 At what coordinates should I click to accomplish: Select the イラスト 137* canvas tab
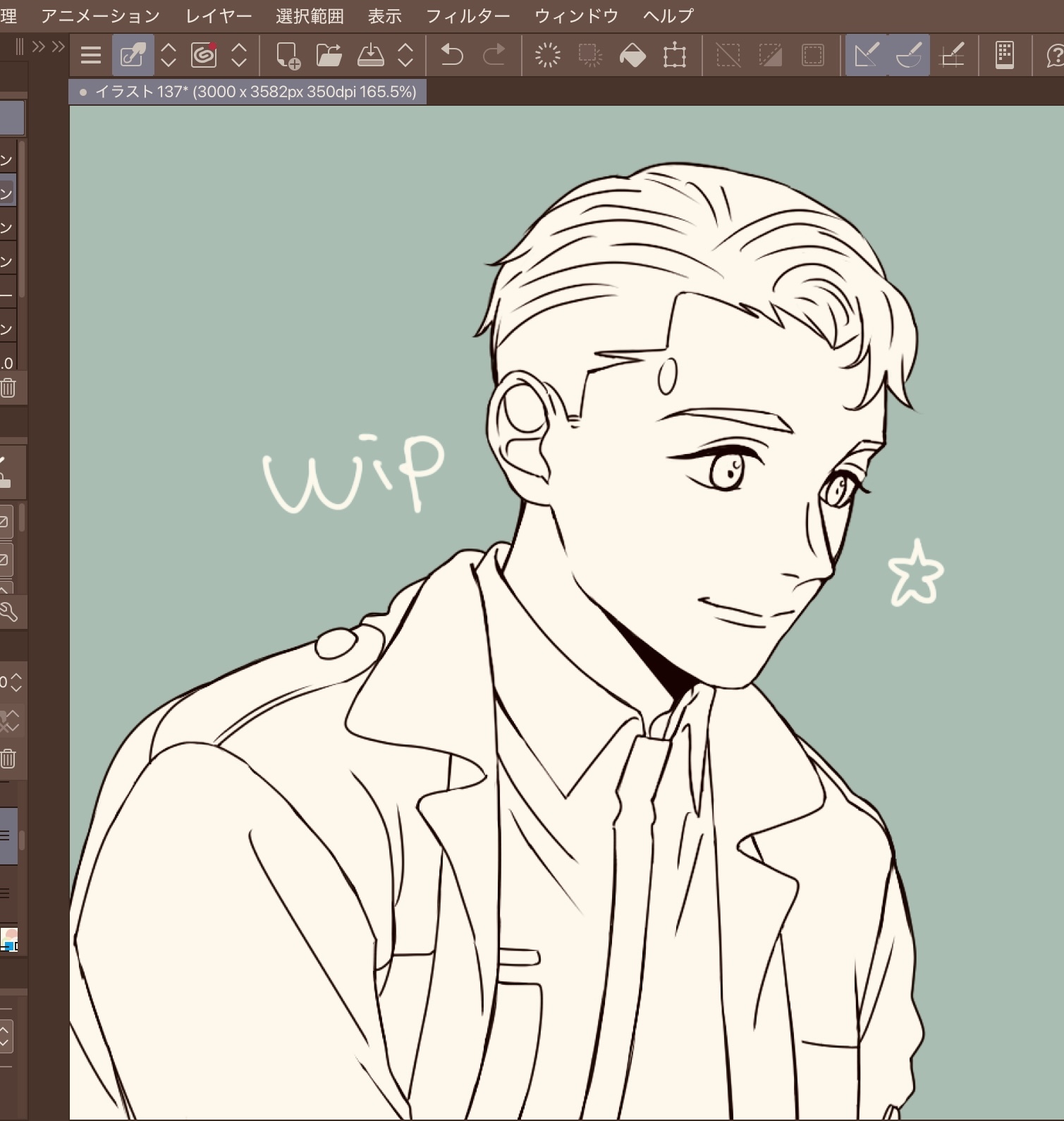point(247,92)
